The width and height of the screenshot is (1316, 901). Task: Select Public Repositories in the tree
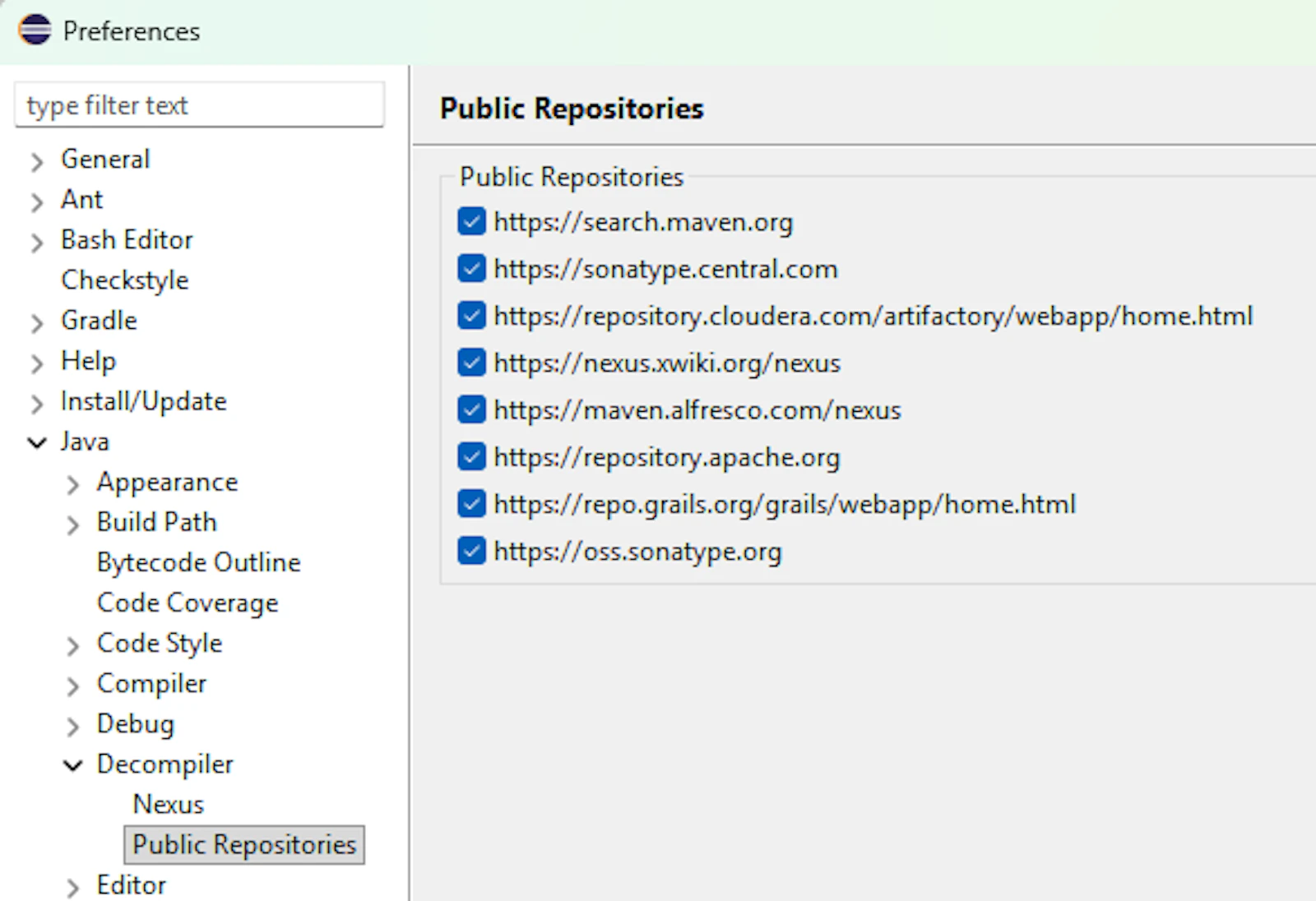pos(244,844)
